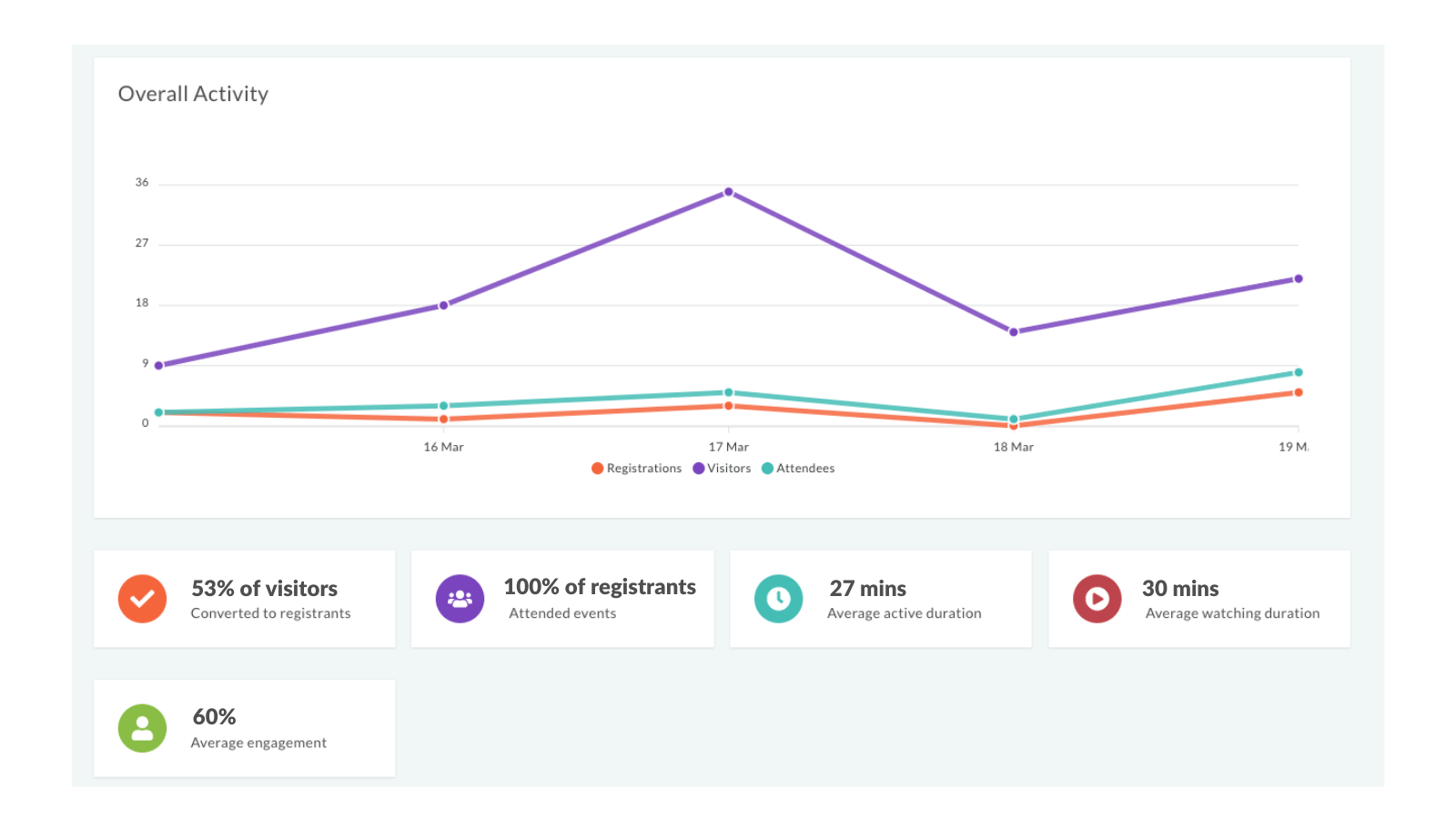This screenshot has width=1456, height=819.
Task: Open the 100% of registrants stat card
Action: [562, 598]
